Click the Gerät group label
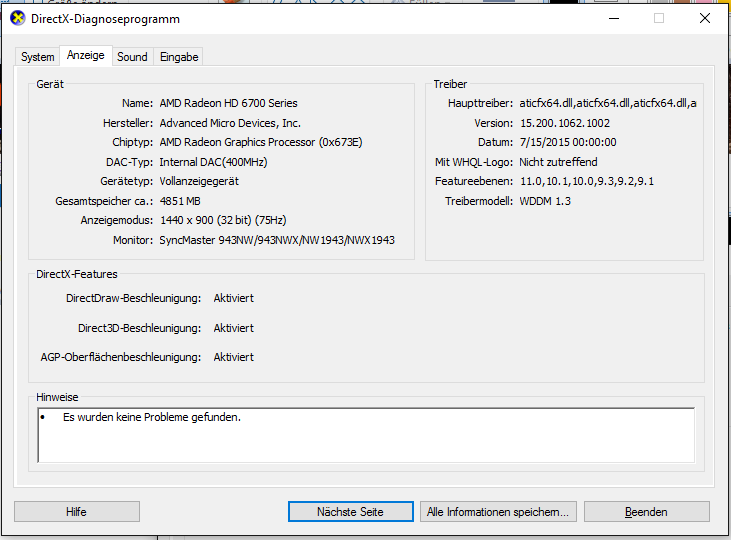The image size is (731, 540). click(x=50, y=84)
